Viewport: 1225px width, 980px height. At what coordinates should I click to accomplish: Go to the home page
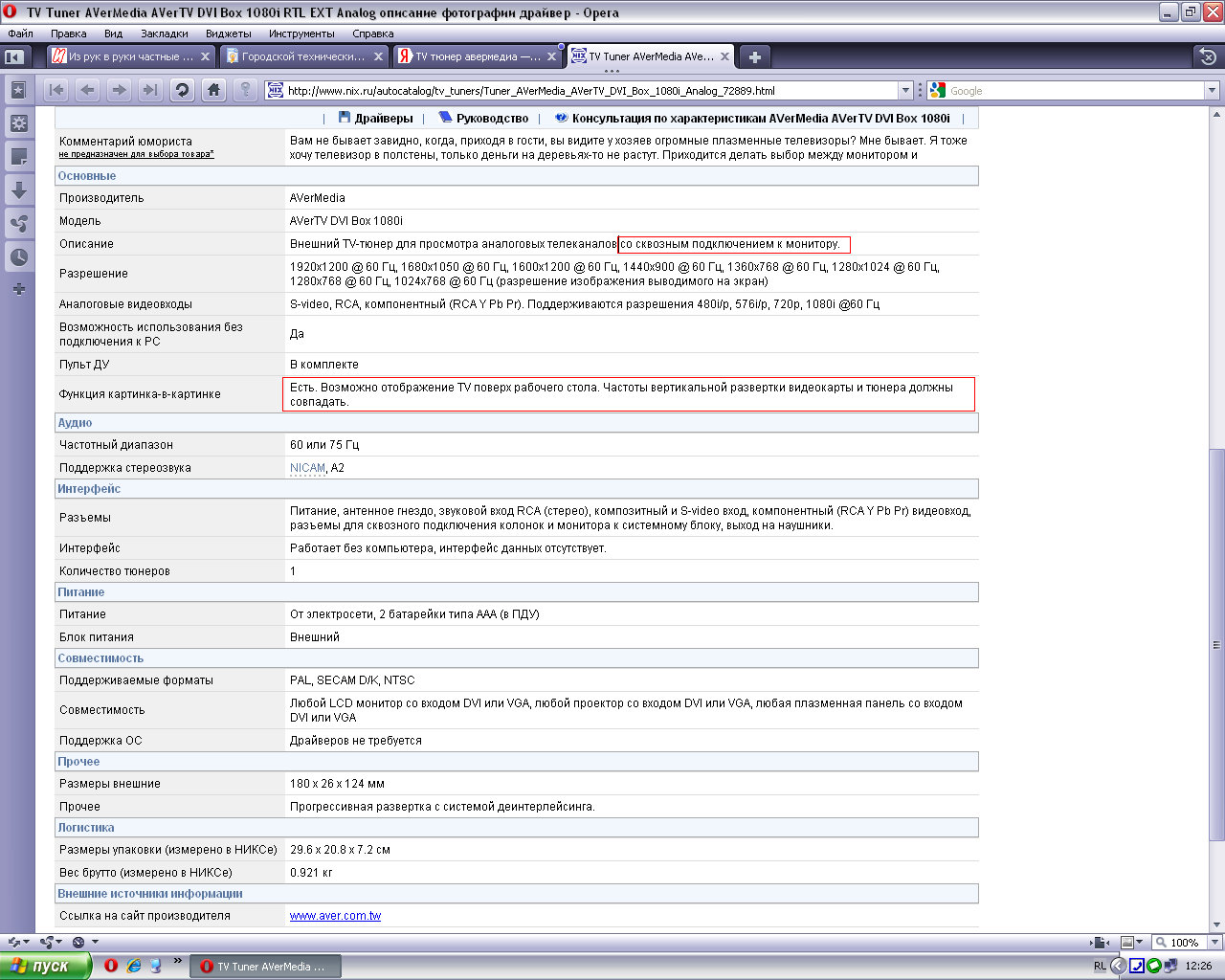point(213,90)
